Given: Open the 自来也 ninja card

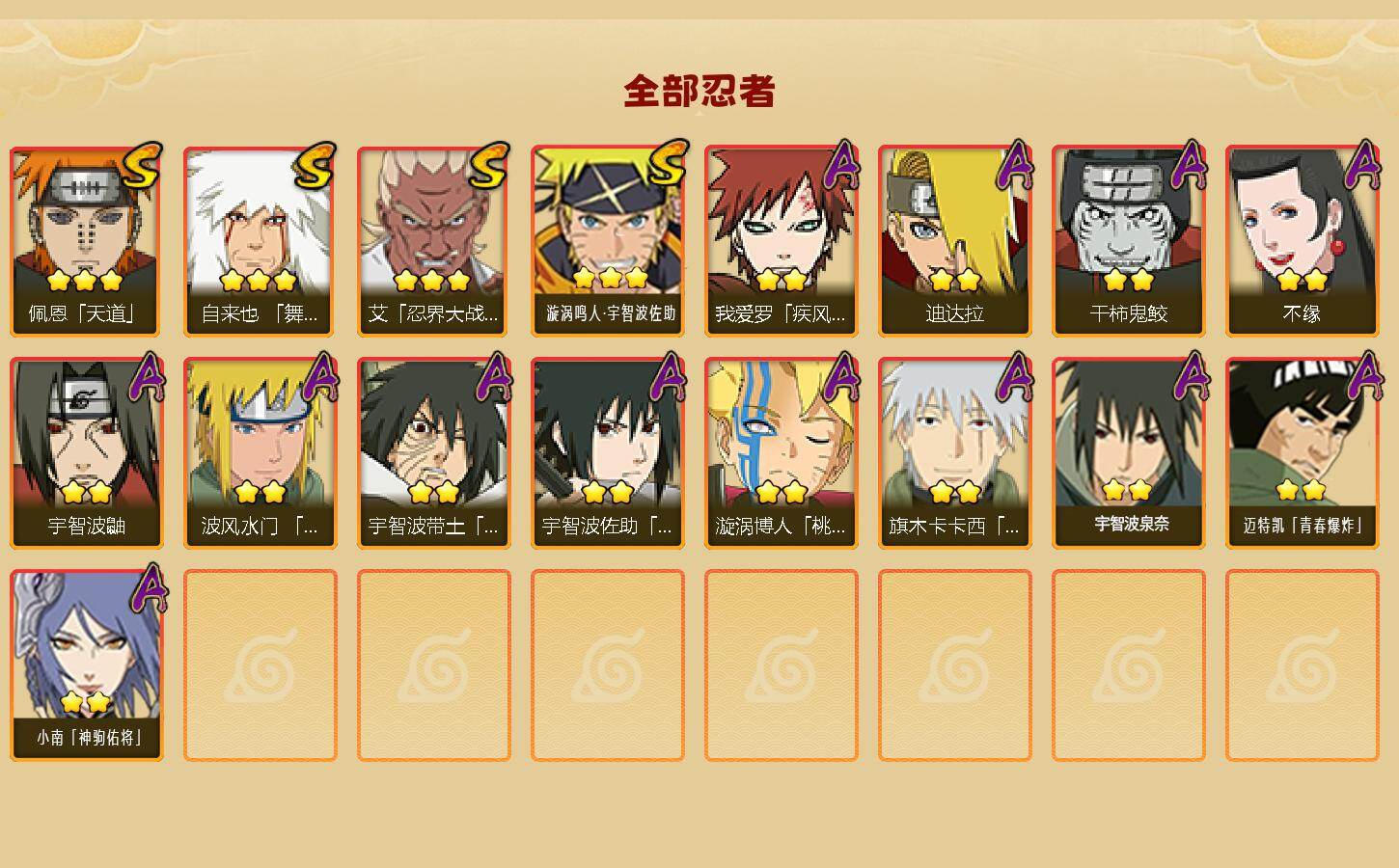Looking at the screenshot, I should (x=261, y=241).
